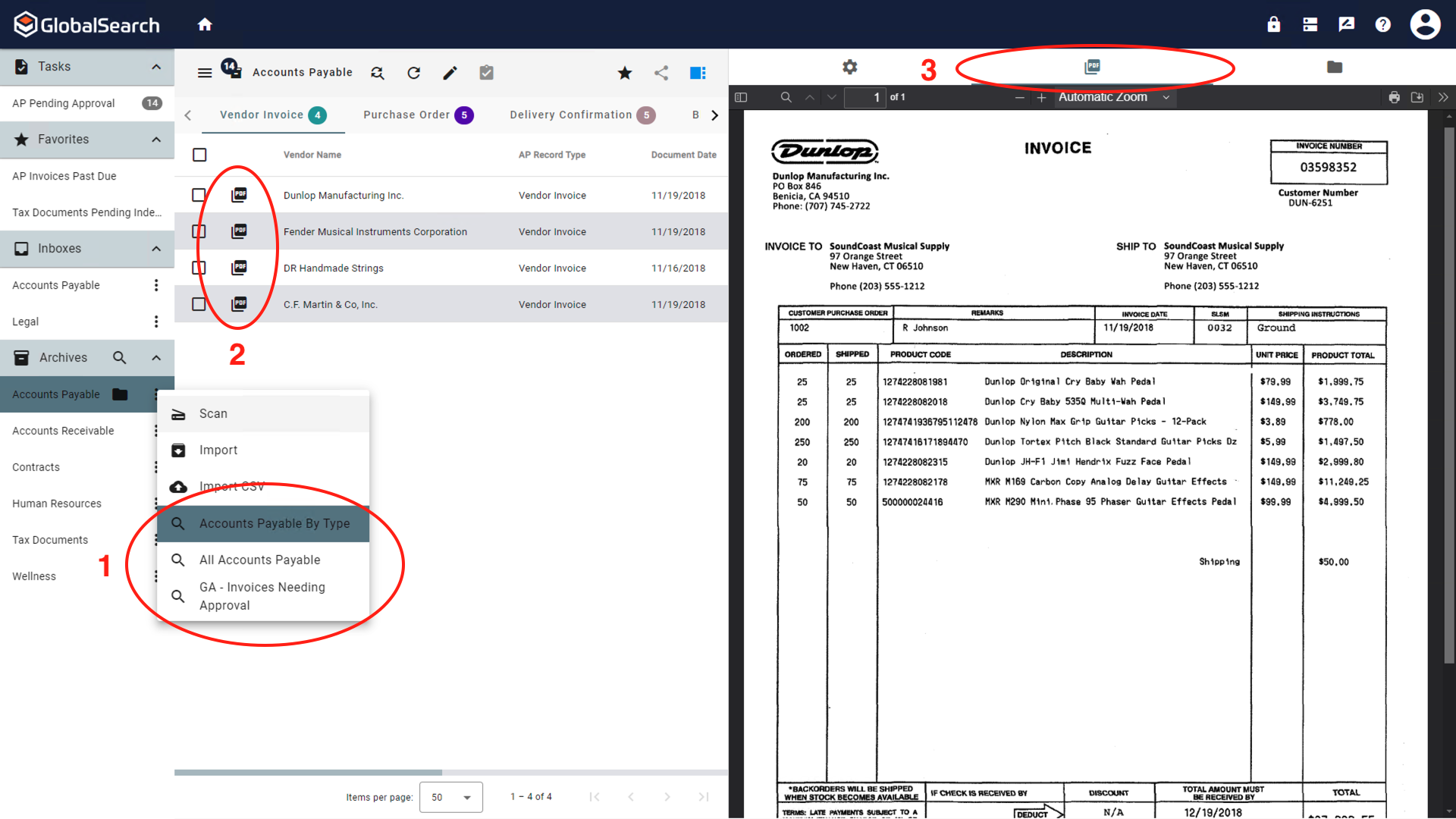Star the current search as a favorite
The width and height of the screenshot is (1456, 819).
point(624,72)
